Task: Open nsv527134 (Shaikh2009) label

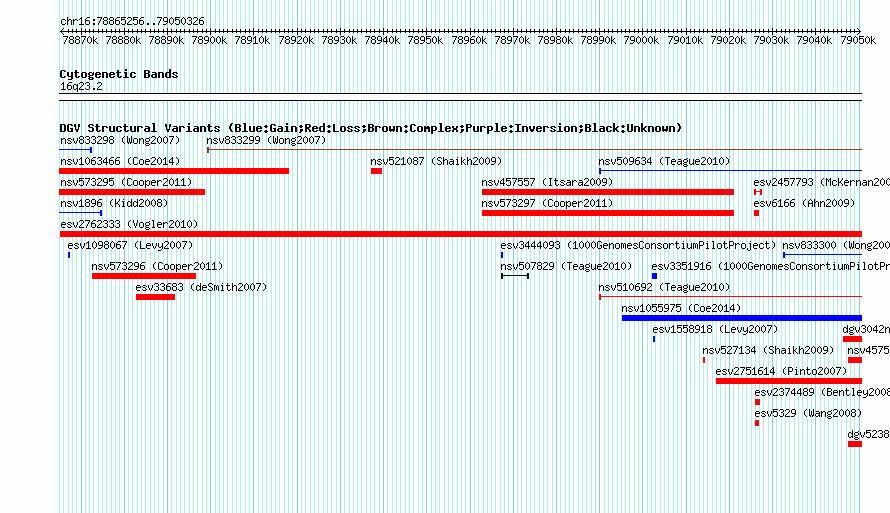Action: (769, 350)
